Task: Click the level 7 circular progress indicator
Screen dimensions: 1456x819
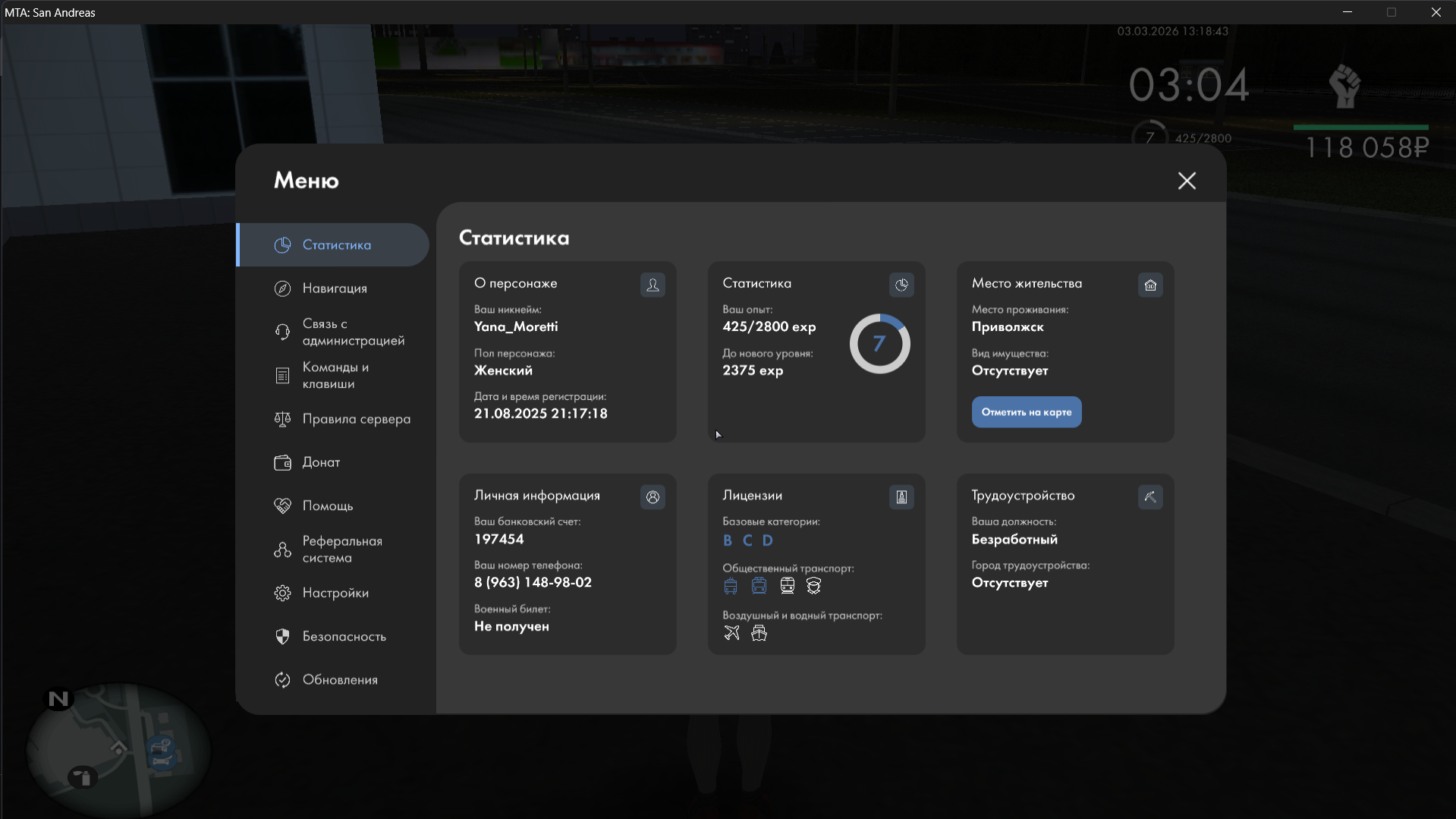Action: coord(879,344)
